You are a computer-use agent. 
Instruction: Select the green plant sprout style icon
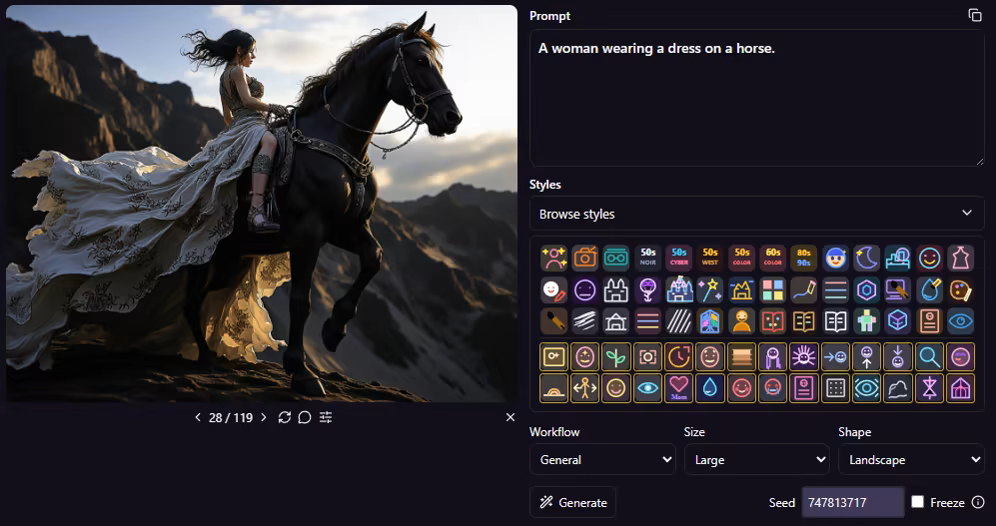[x=616, y=357]
